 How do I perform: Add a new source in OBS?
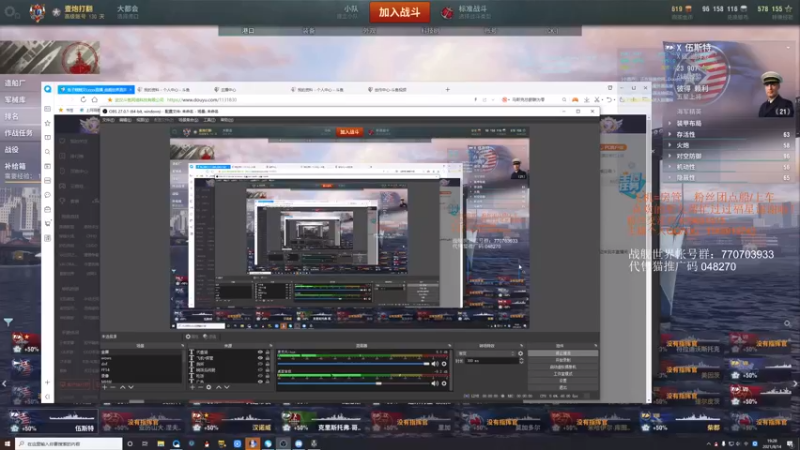192,387
